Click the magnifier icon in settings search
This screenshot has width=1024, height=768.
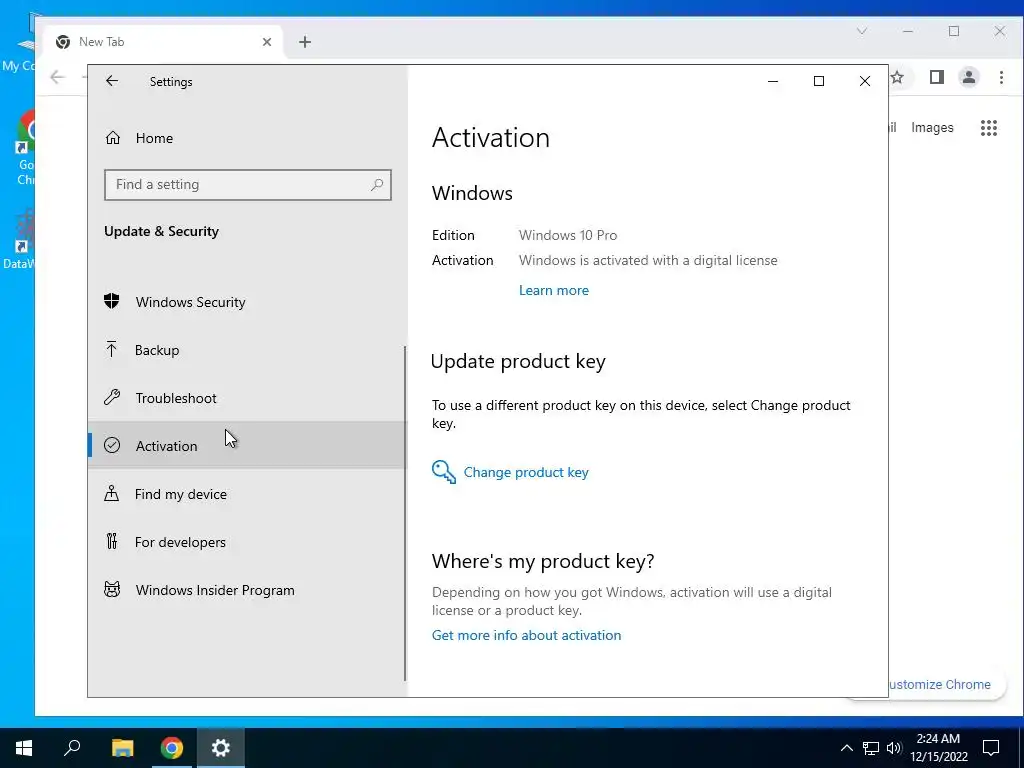tap(377, 185)
